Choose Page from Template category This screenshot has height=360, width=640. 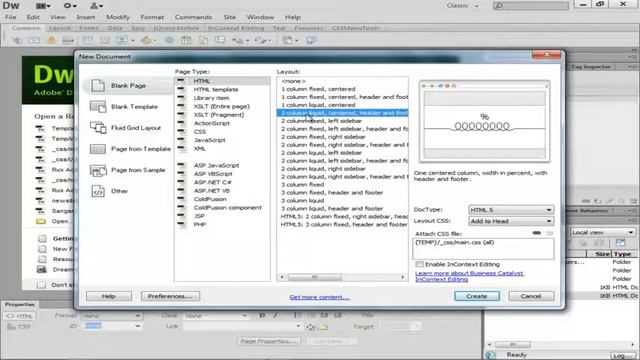click(130, 149)
